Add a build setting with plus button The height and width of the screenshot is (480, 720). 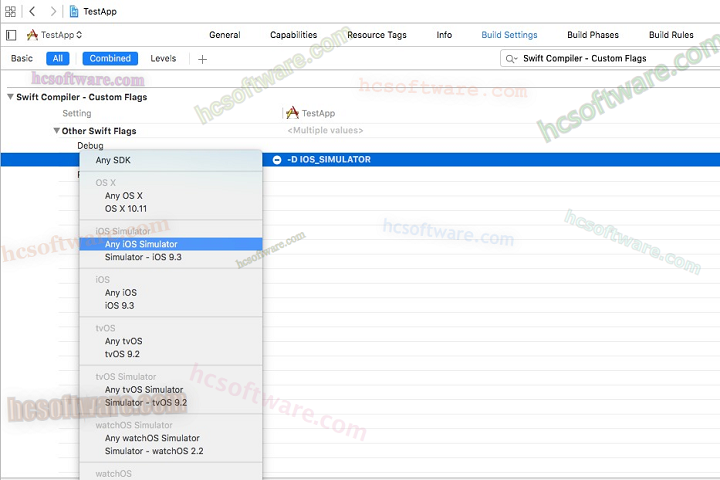pyautogui.click(x=202, y=59)
